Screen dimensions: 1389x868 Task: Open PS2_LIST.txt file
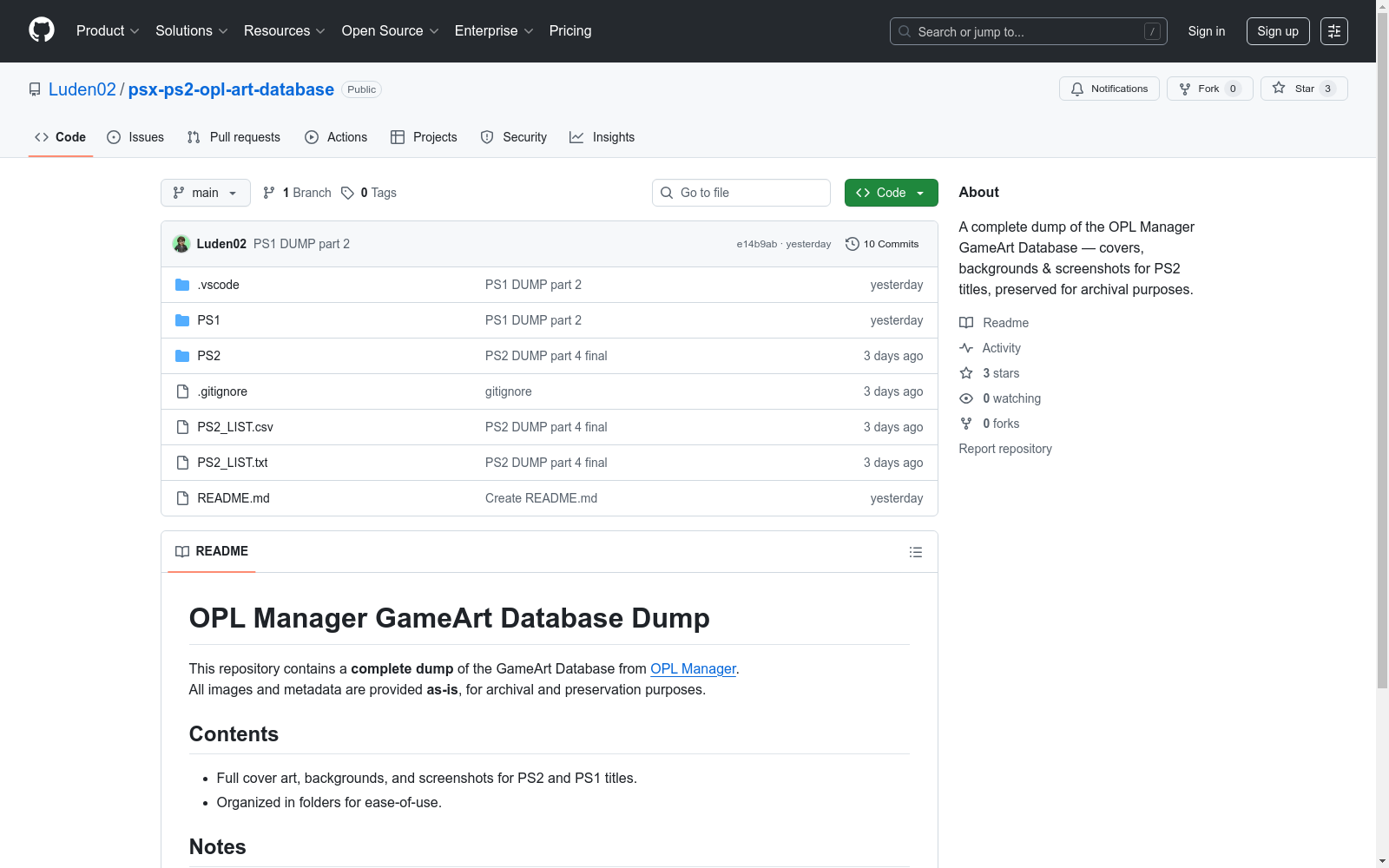233,463
